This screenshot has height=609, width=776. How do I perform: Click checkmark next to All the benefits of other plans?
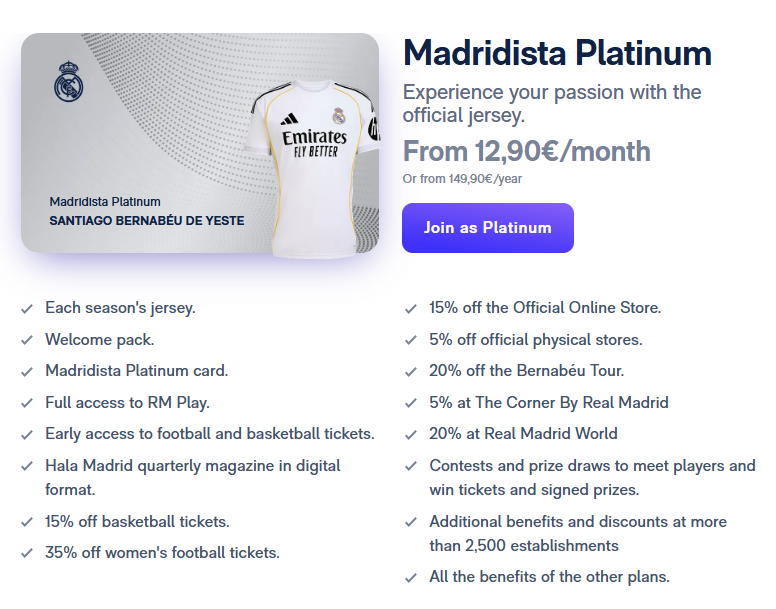tap(411, 578)
